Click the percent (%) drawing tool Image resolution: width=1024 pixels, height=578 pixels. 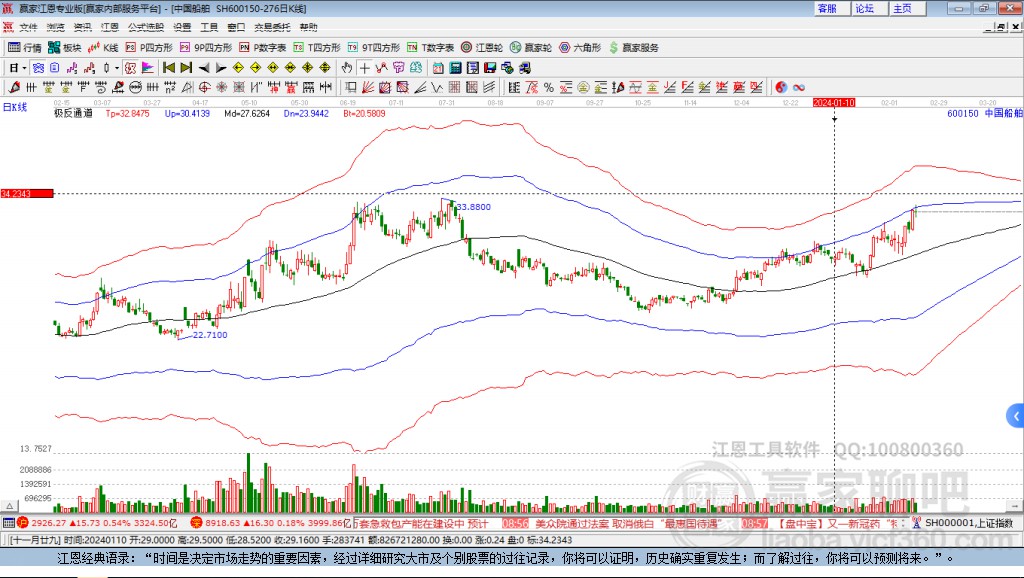coord(549,88)
